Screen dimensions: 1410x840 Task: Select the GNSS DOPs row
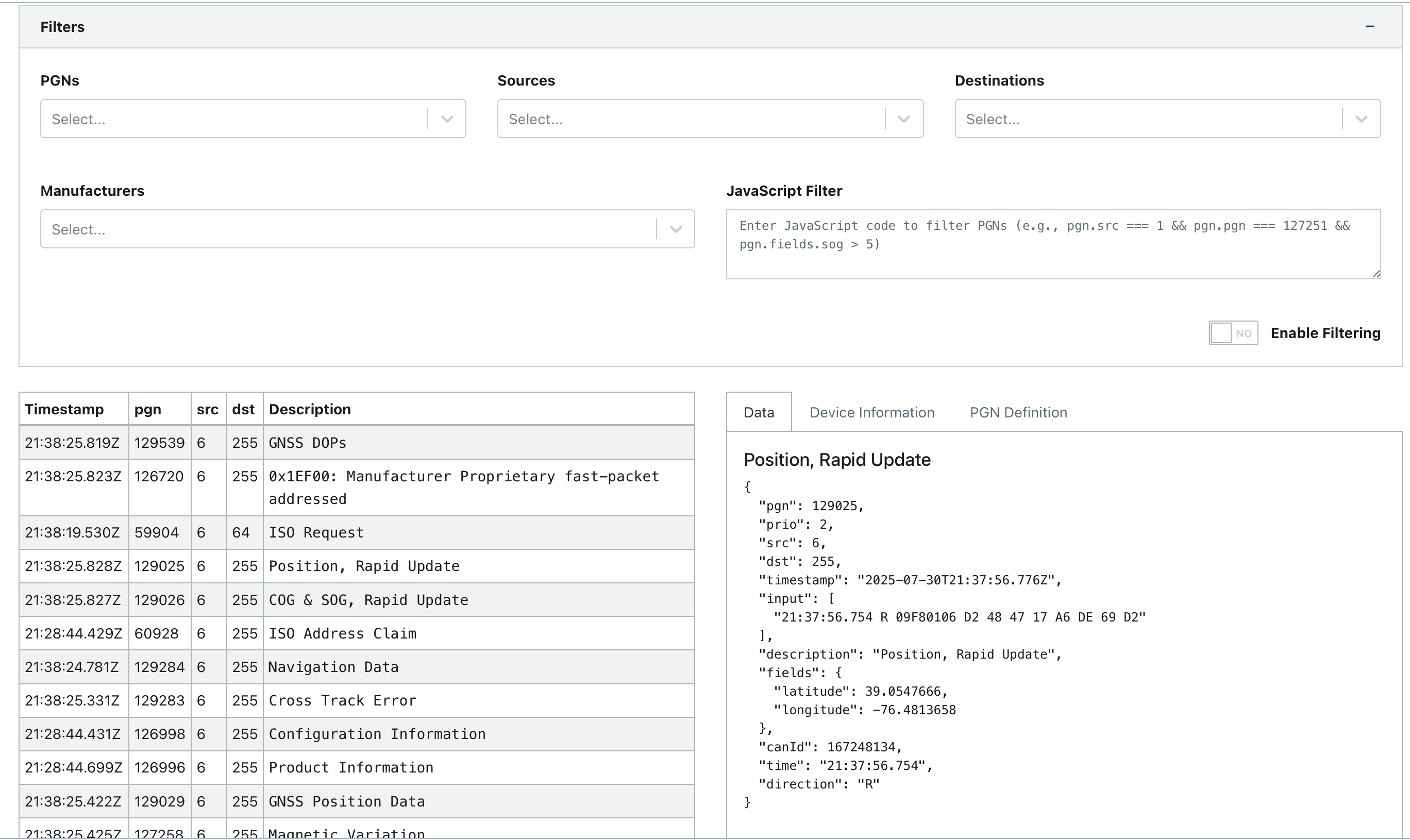pos(357,443)
